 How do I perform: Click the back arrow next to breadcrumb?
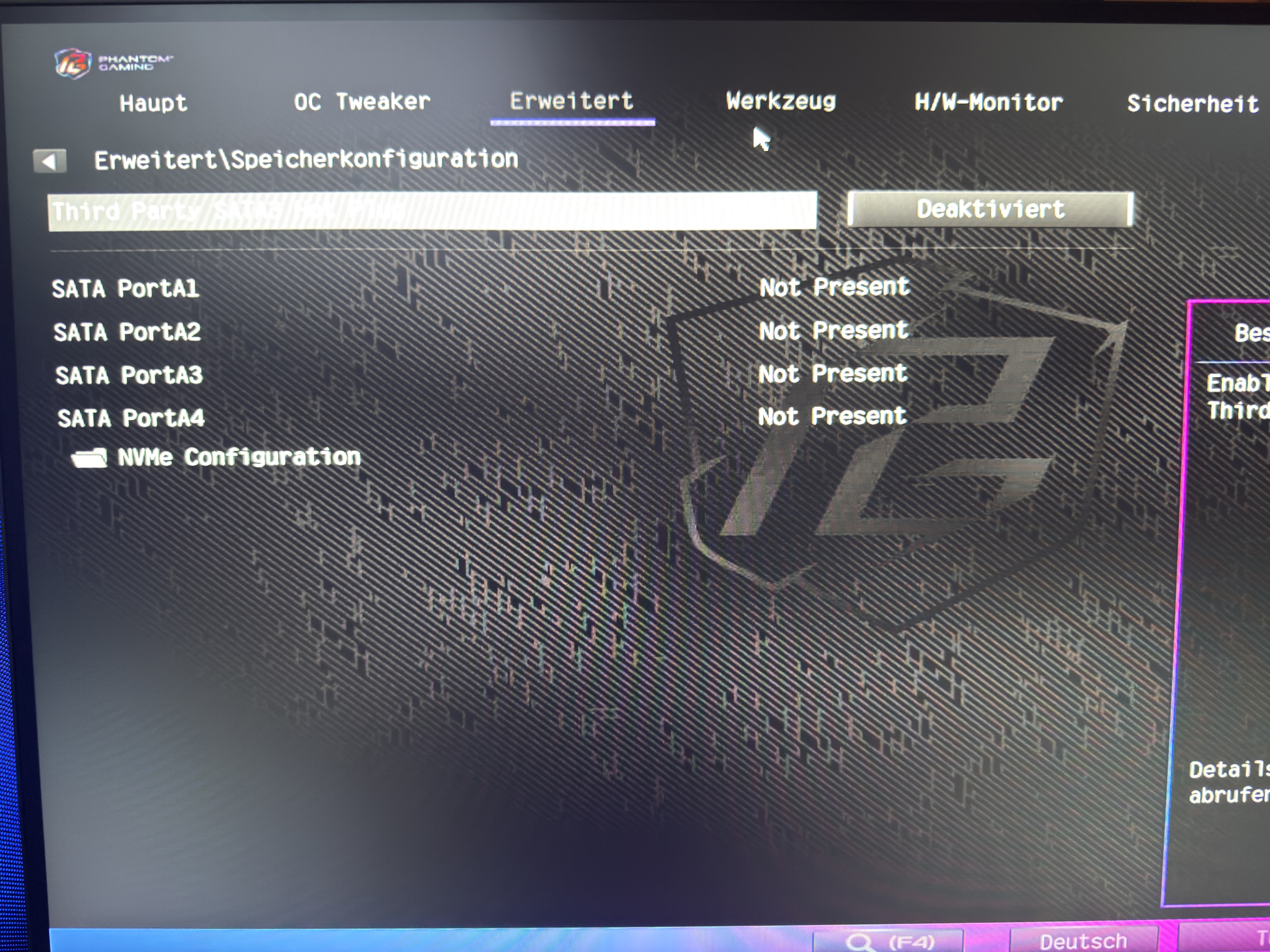[49, 161]
